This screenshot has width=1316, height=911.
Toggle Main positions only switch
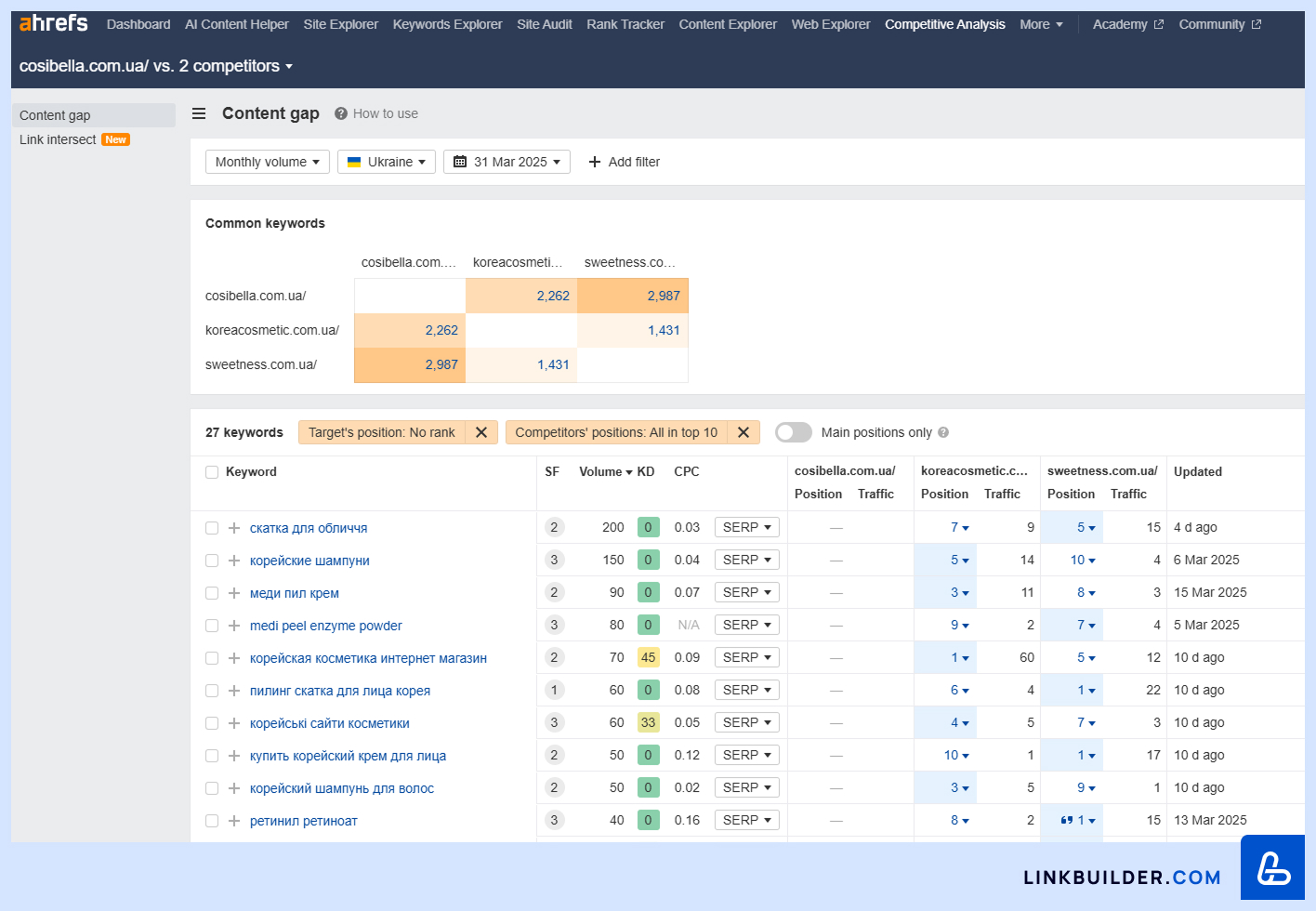pos(794,432)
